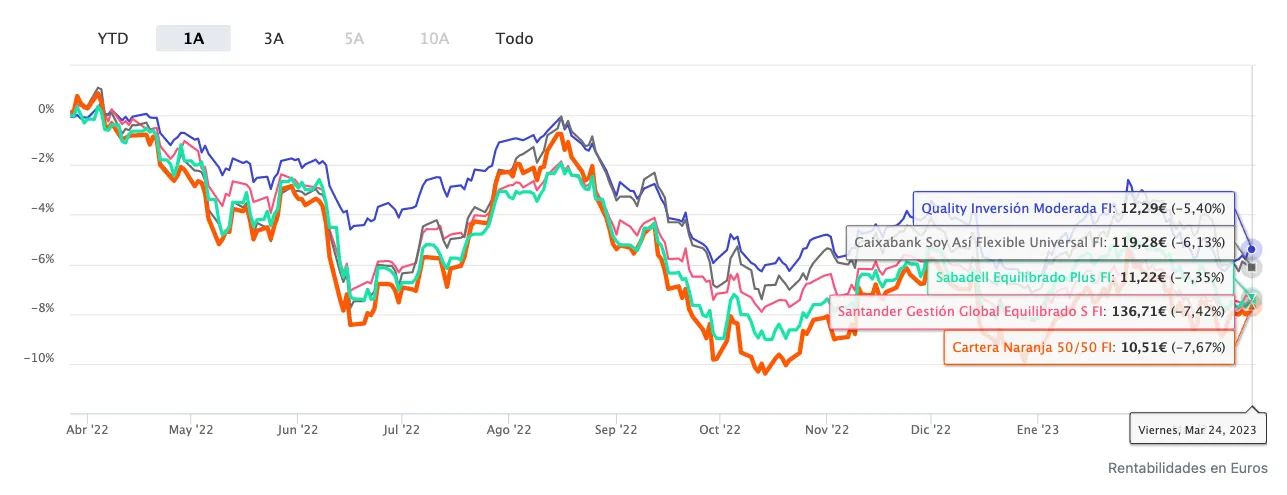
Task: Click the Viernes, Mar 24, 2023 date label
Action: click(1198, 430)
